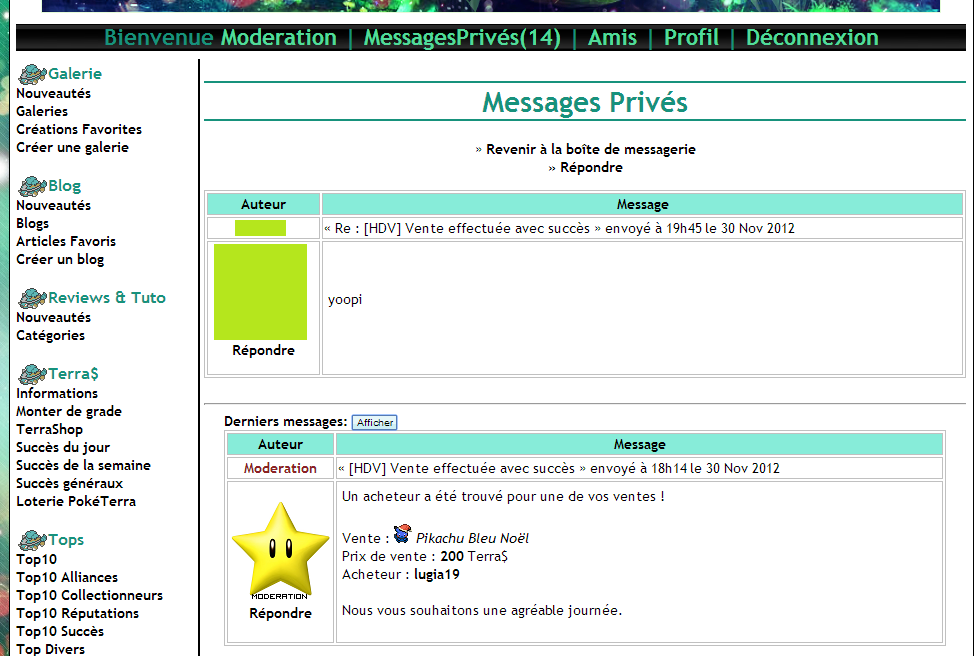
Task: Open Top Divers
Action: (50, 649)
